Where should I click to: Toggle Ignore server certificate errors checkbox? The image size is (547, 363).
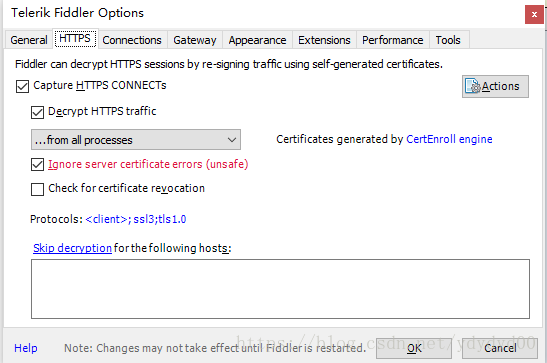pos(37,165)
